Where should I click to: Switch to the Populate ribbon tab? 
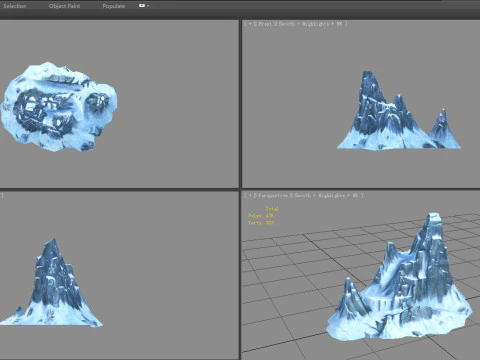[114, 6]
